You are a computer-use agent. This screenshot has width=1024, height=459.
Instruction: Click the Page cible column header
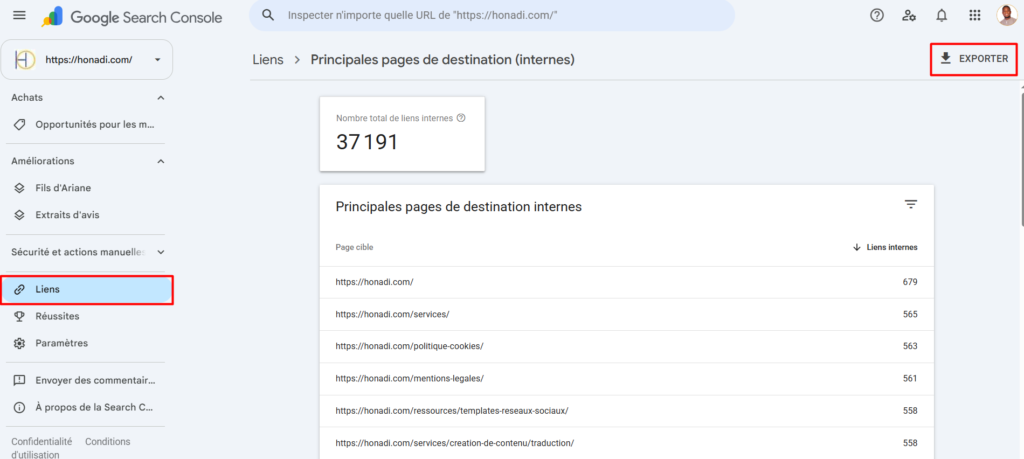[x=355, y=247]
